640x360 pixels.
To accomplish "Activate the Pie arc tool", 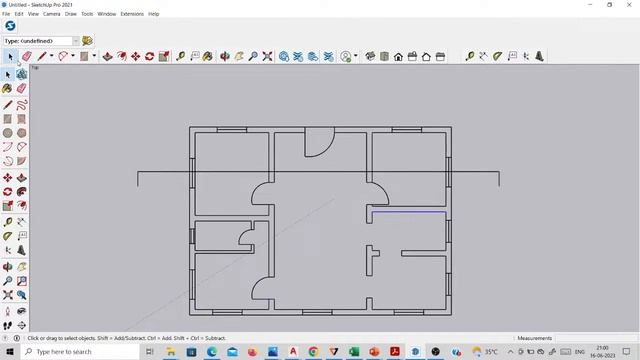I will pos(22,161).
